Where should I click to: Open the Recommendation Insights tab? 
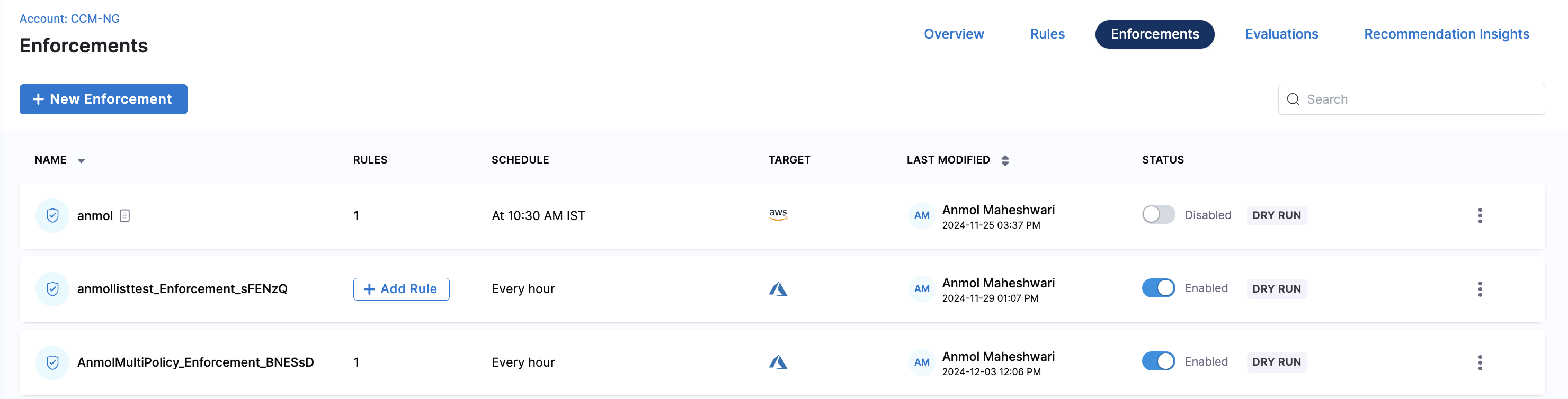click(1446, 34)
